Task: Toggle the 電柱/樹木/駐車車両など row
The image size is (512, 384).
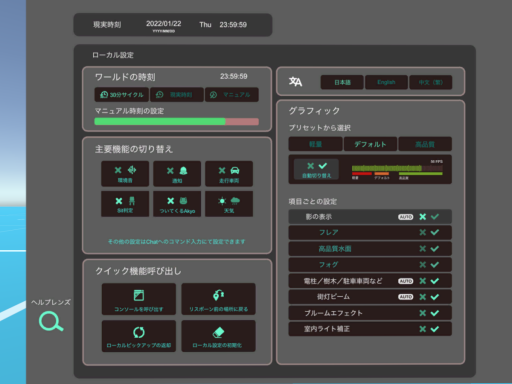Action: point(370,281)
